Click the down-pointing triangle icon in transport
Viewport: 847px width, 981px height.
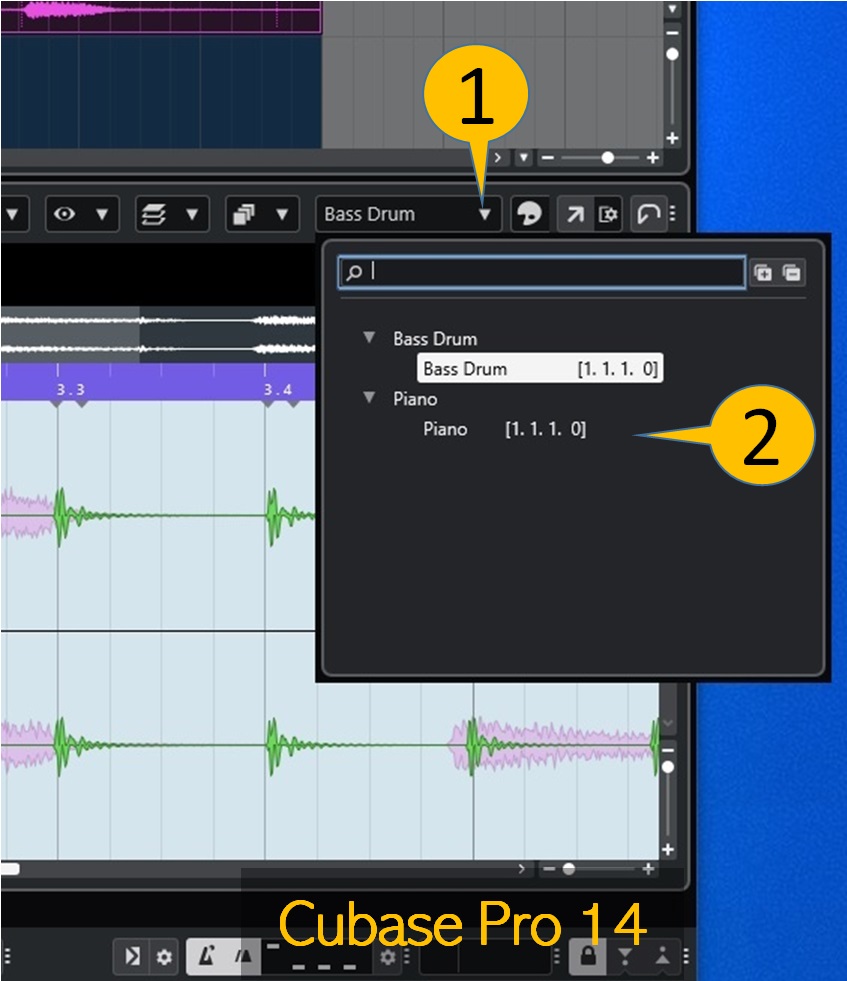(x=624, y=956)
